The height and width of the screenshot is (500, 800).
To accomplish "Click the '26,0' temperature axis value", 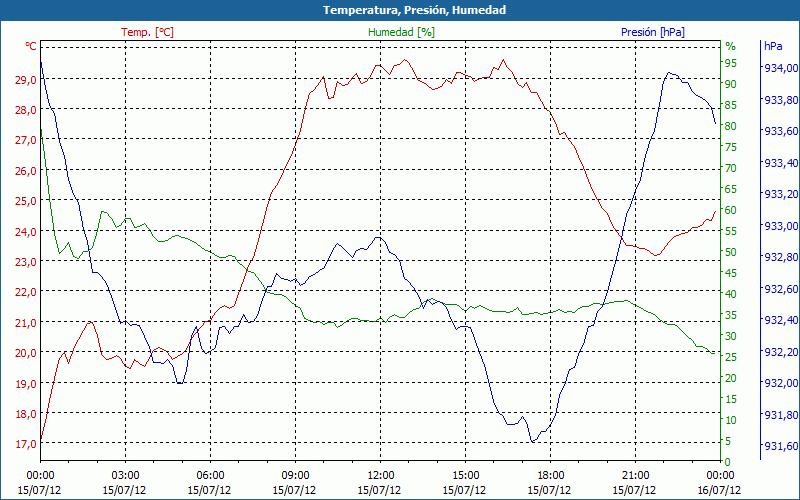I will 26,170.
